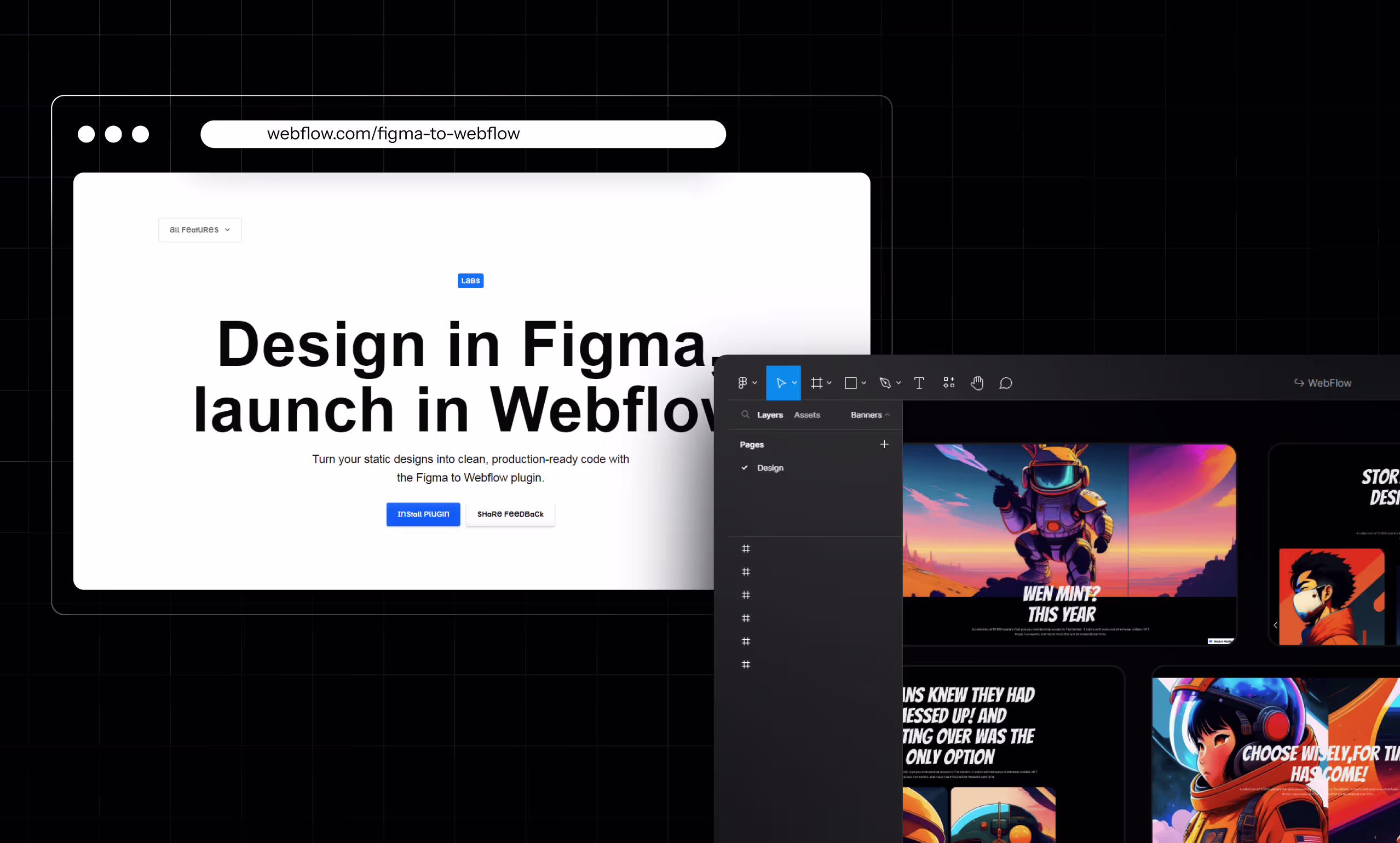Open the Figma main menu icon
This screenshot has width=1400, height=843.
(742, 383)
